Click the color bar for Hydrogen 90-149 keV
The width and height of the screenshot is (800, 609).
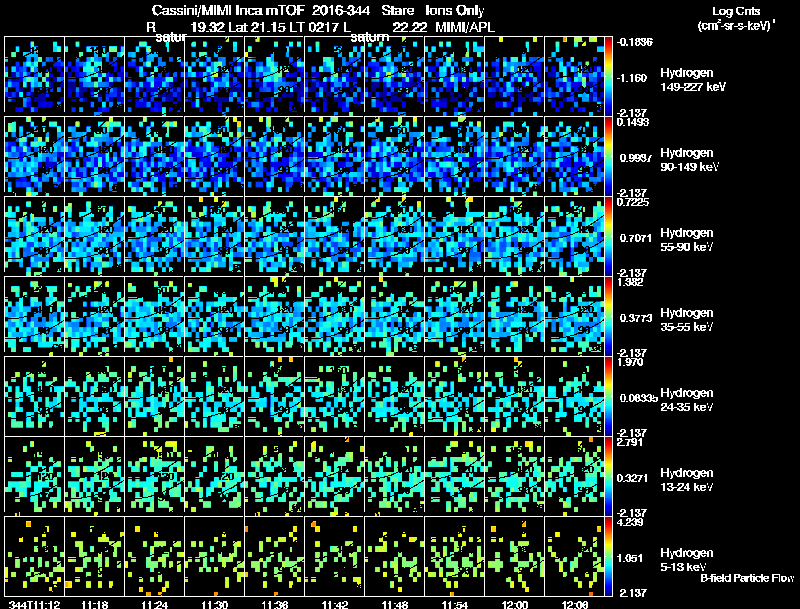(608, 155)
